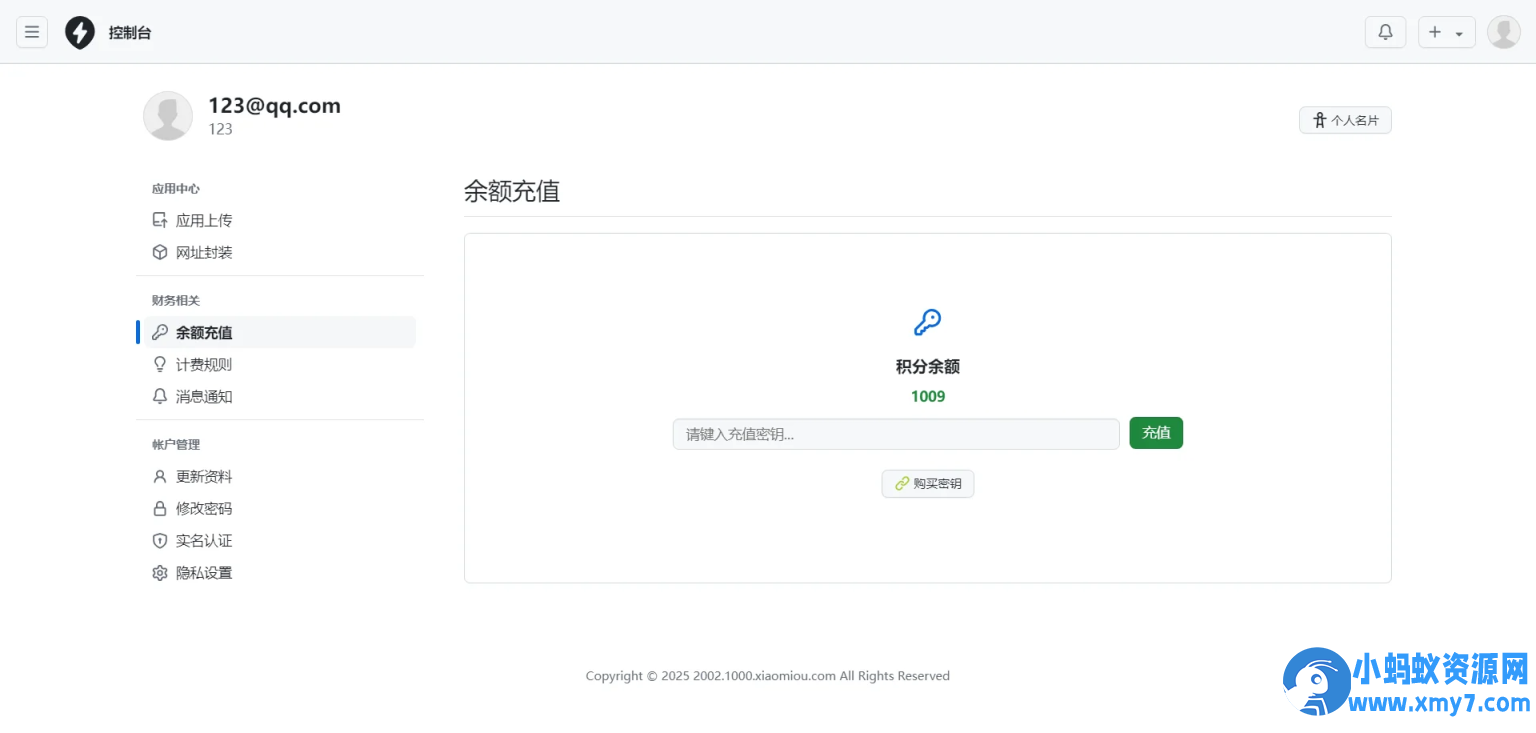Click the large profile avatar picture
This screenshot has width=1536, height=733.
pos(168,116)
